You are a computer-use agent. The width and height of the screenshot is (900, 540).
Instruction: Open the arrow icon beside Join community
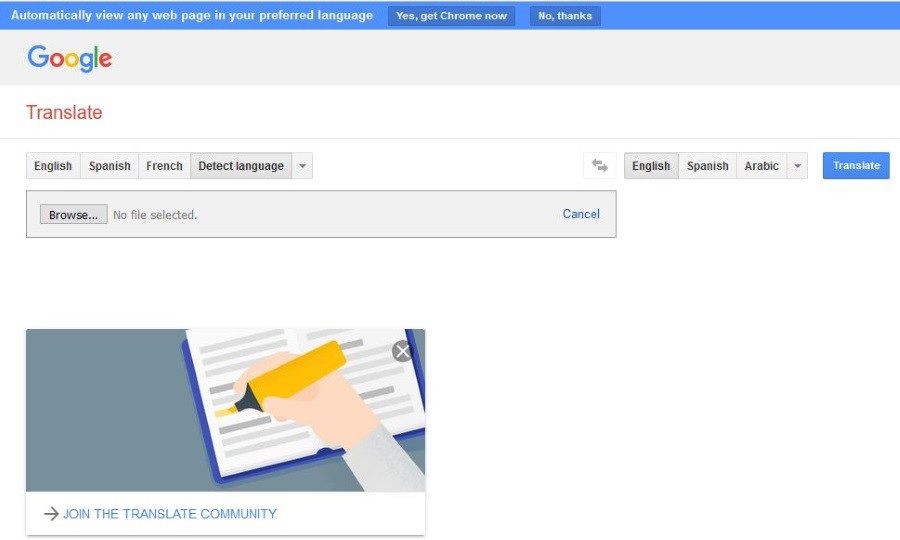(51, 514)
